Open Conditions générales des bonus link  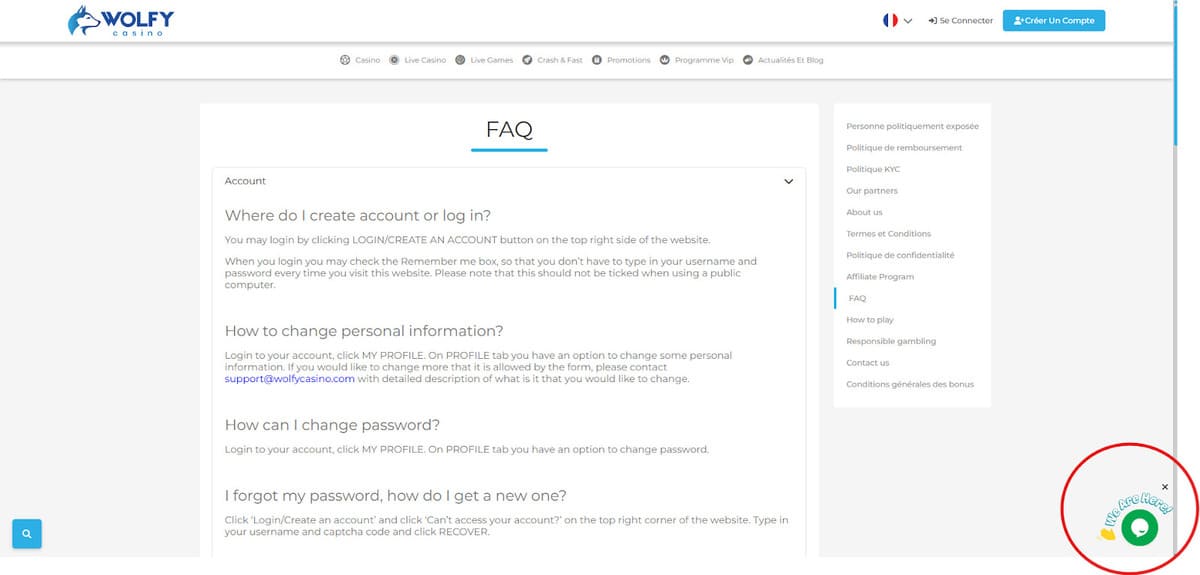pyautogui.click(x=910, y=384)
